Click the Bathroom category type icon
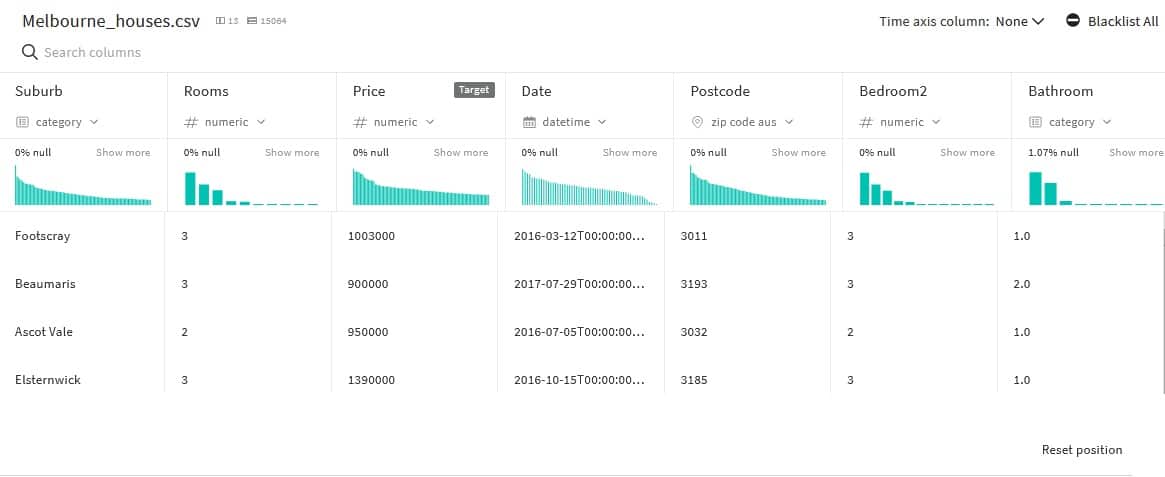The height and width of the screenshot is (477, 1165). coord(1036,122)
